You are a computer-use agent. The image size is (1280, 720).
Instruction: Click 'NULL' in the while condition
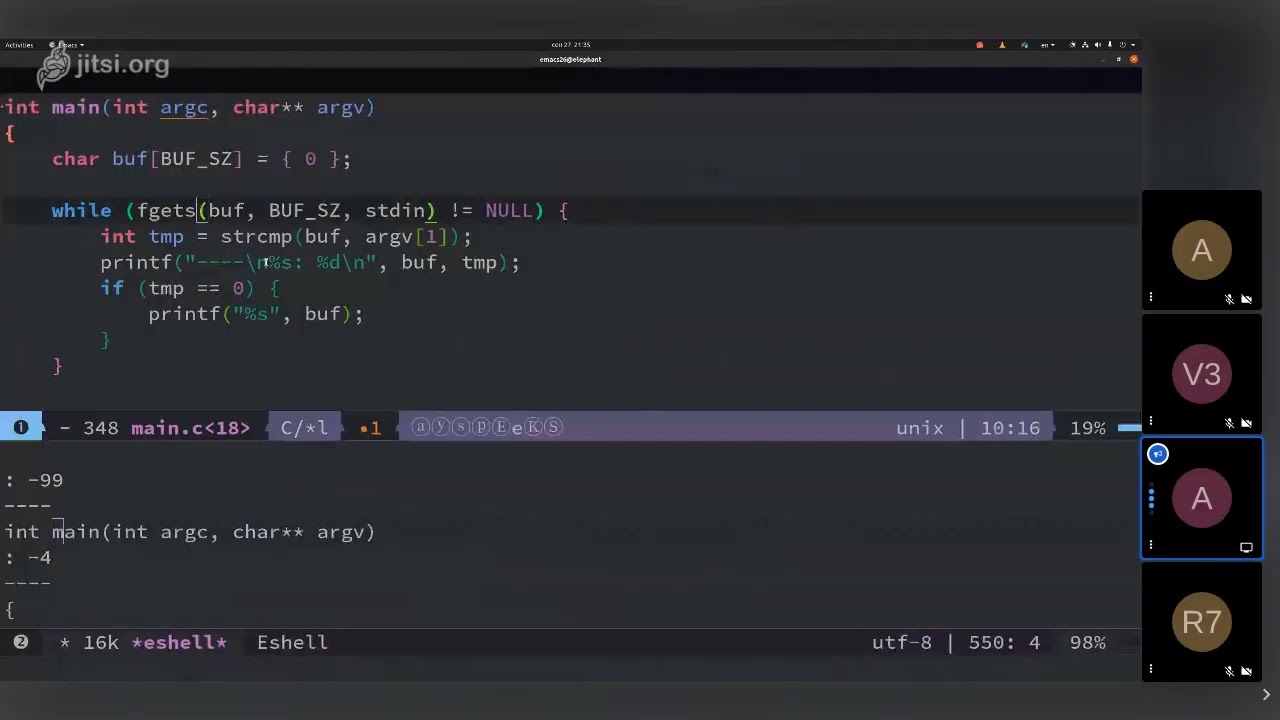[509, 211]
